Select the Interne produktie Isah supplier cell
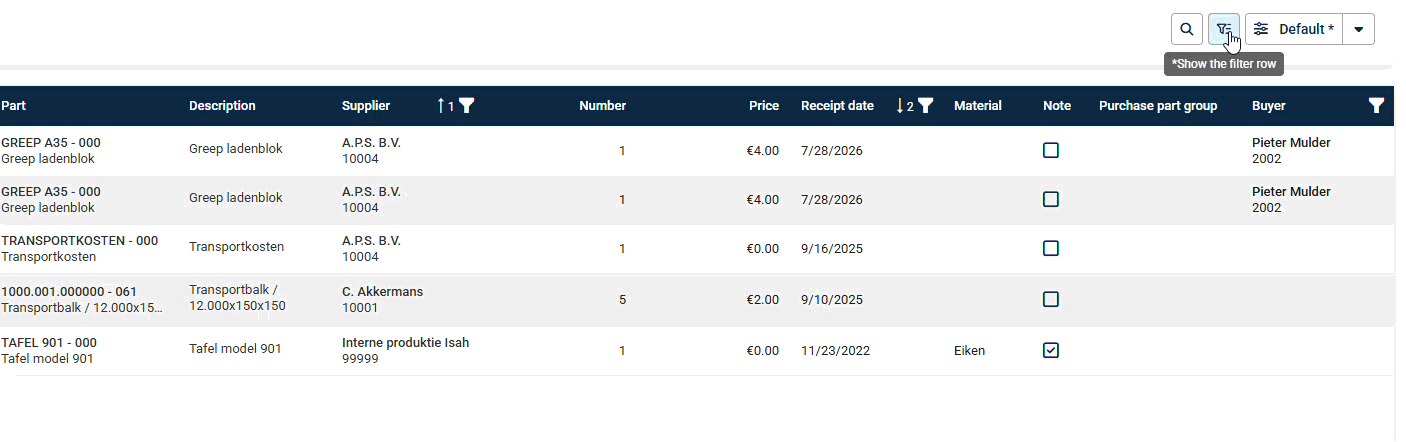 coord(405,343)
